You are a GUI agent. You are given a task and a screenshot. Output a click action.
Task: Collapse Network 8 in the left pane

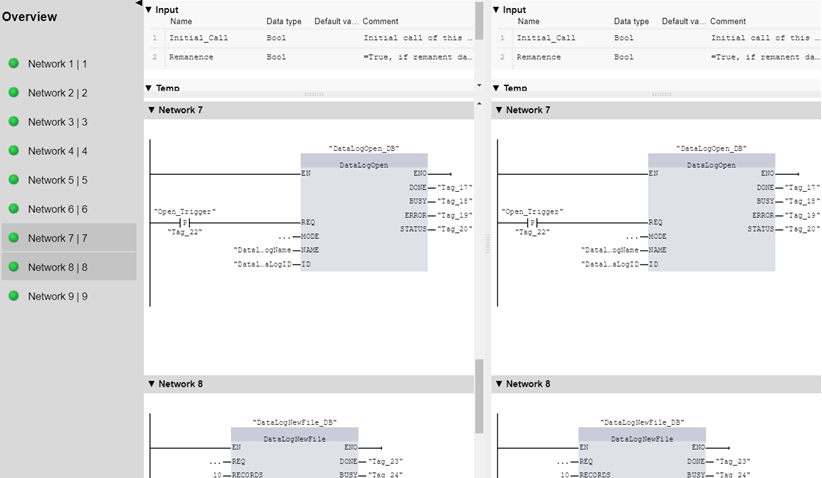coord(152,384)
